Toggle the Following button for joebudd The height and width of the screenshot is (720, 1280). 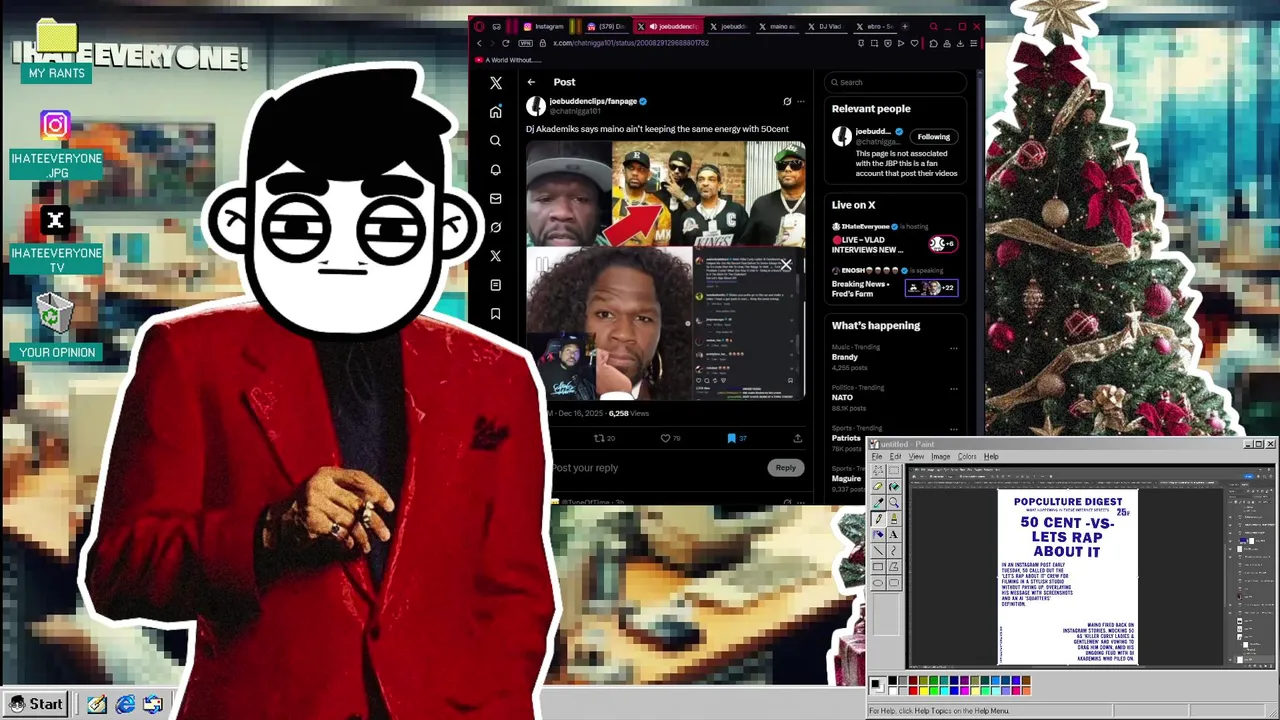tap(933, 137)
